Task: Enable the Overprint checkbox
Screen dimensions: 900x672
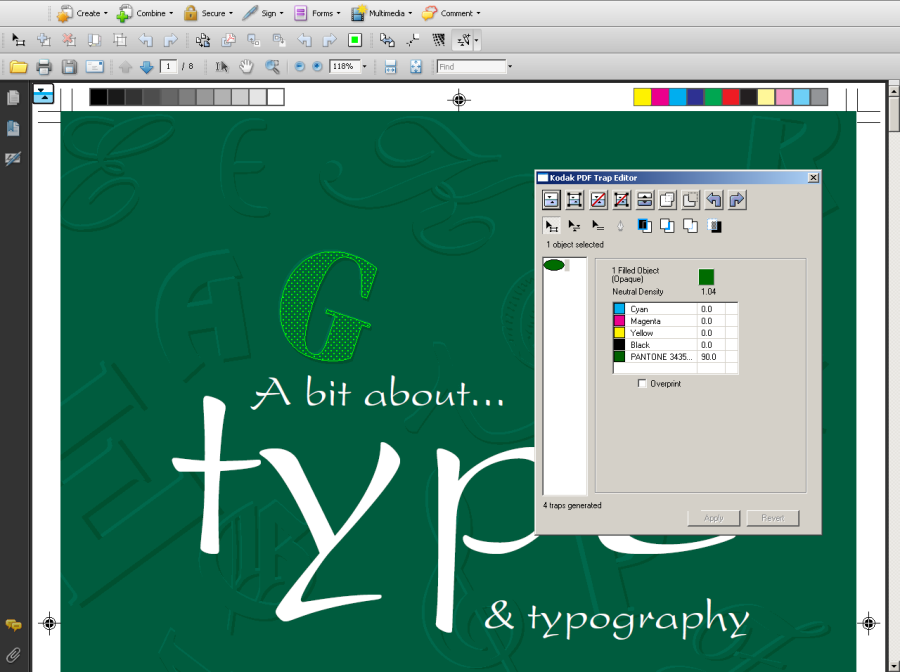Action: click(x=642, y=384)
